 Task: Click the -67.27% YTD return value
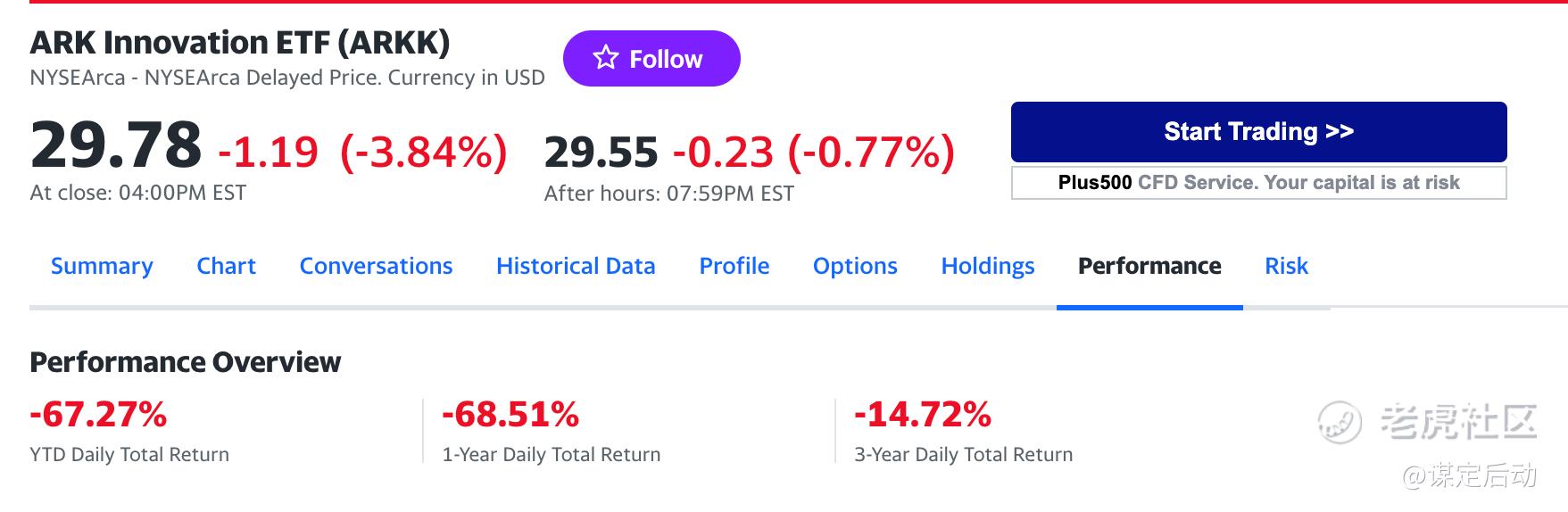98,415
